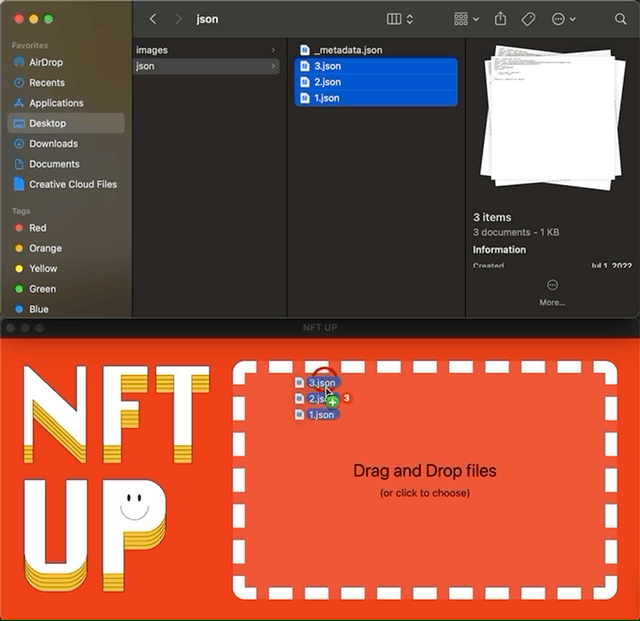Expand the Group By dropdown chevron

(x=476, y=19)
